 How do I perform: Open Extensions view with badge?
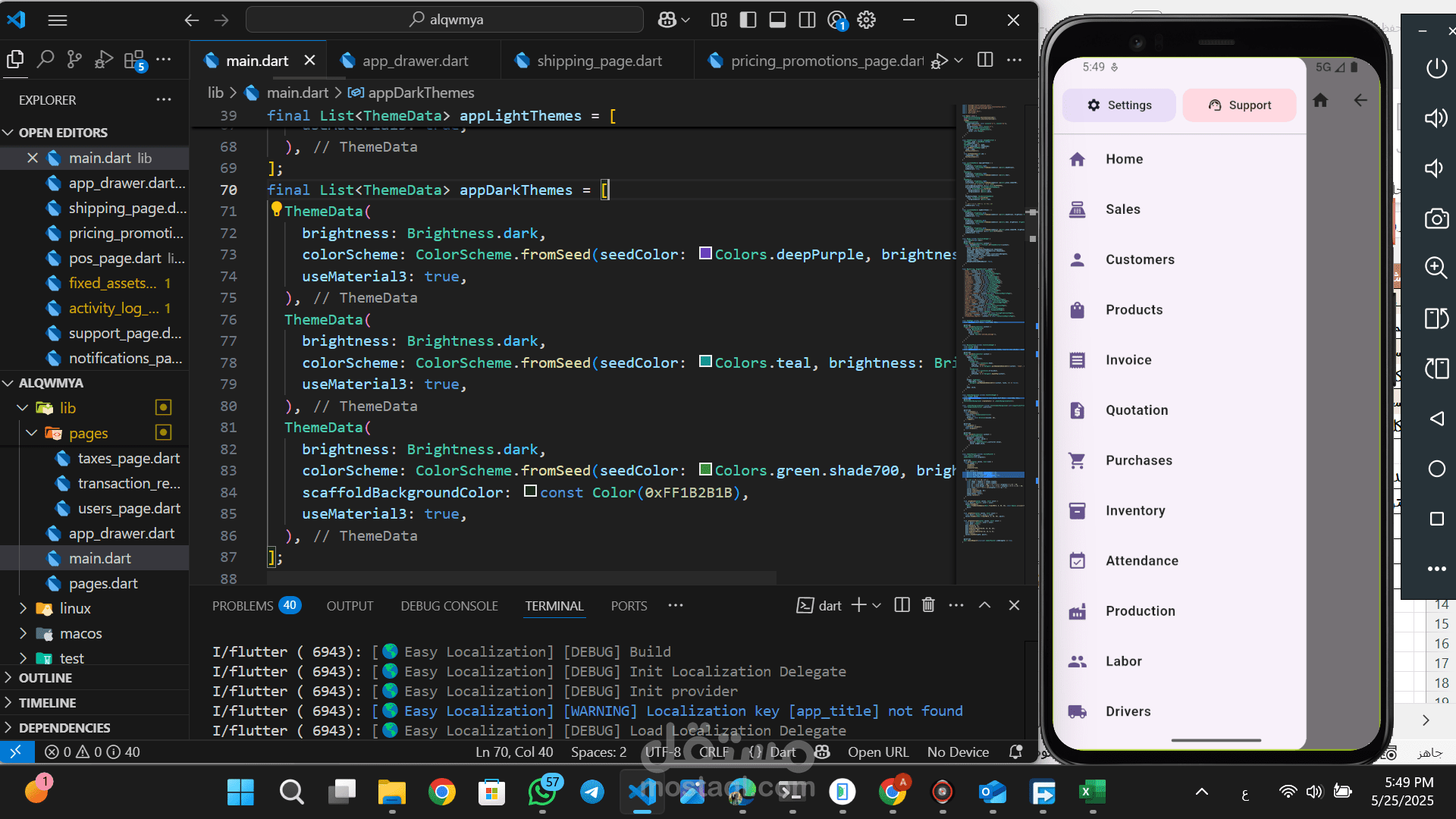click(135, 60)
